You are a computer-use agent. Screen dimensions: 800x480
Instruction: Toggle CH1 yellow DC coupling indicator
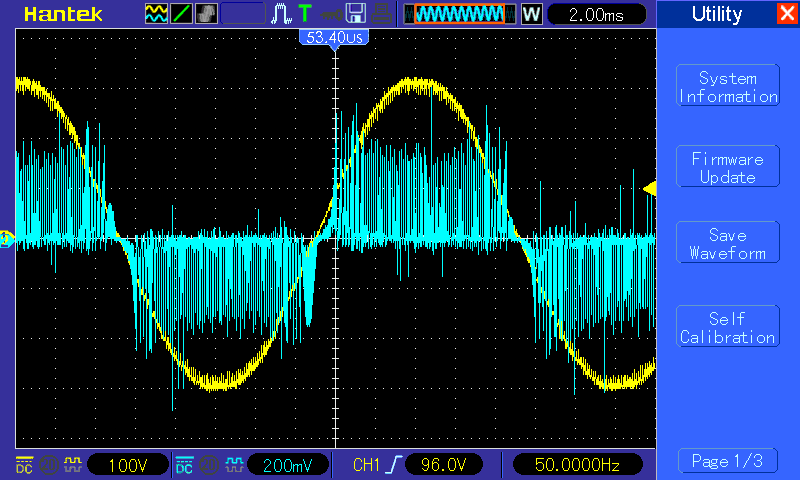click(23, 464)
